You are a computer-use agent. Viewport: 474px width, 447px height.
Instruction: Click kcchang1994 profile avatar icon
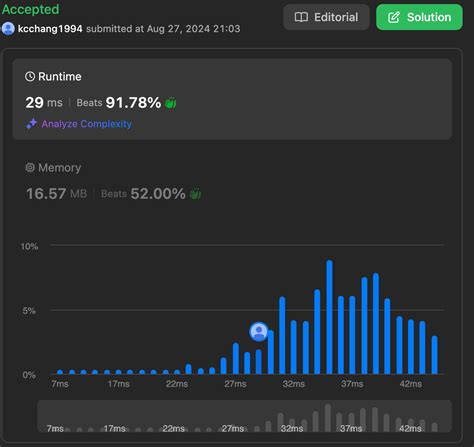pyautogui.click(x=8, y=29)
